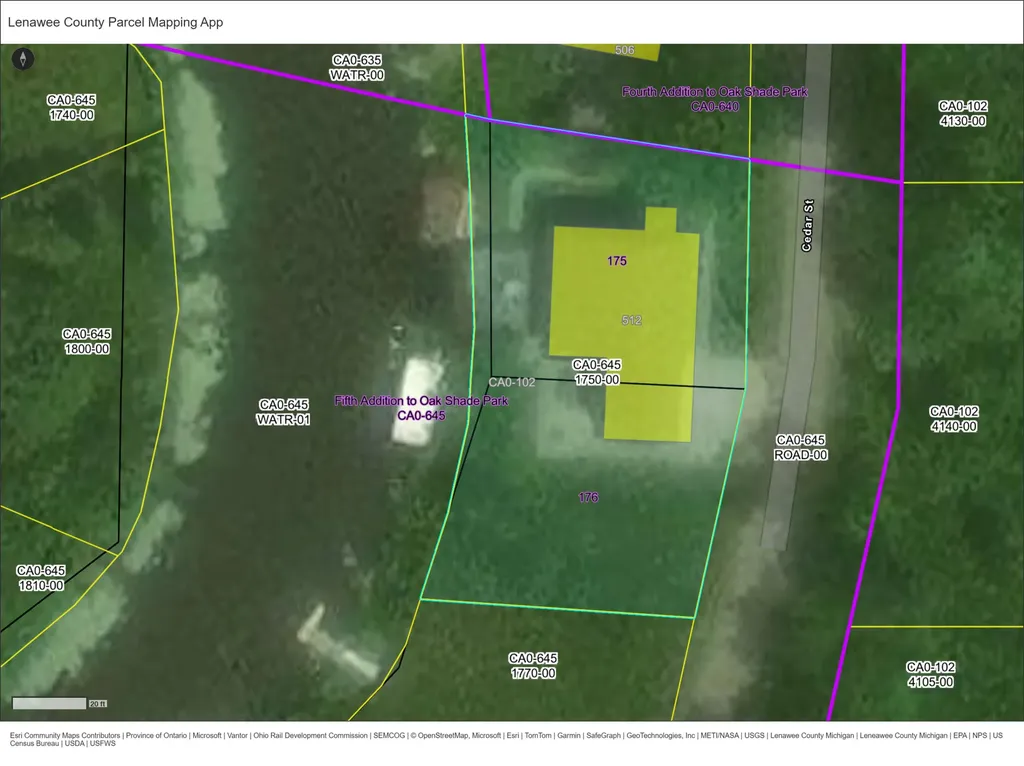Select parcel label CA0-645 1750-00
Screen dimensions: 1024x766
pos(597,372)
